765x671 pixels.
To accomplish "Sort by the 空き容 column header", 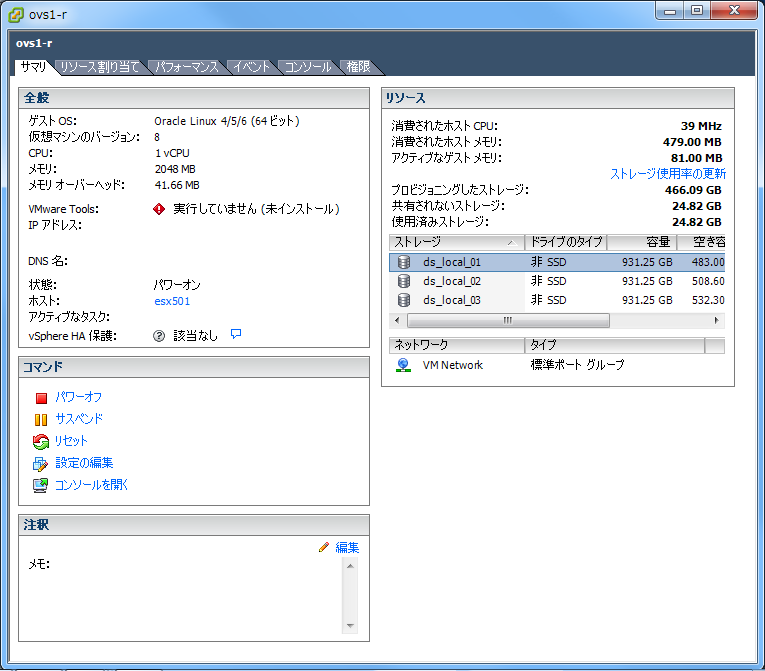I will coord(701,242).
